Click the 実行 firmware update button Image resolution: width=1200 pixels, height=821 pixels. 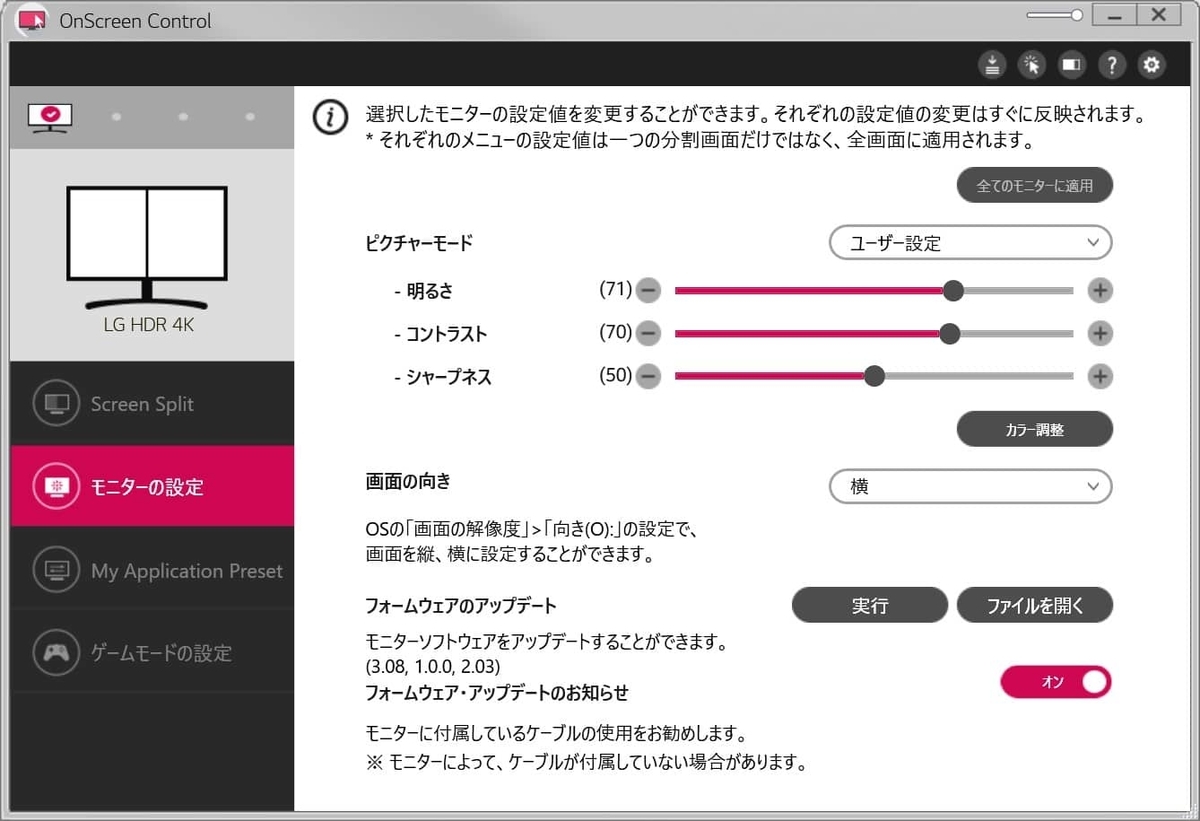point(870,605)
